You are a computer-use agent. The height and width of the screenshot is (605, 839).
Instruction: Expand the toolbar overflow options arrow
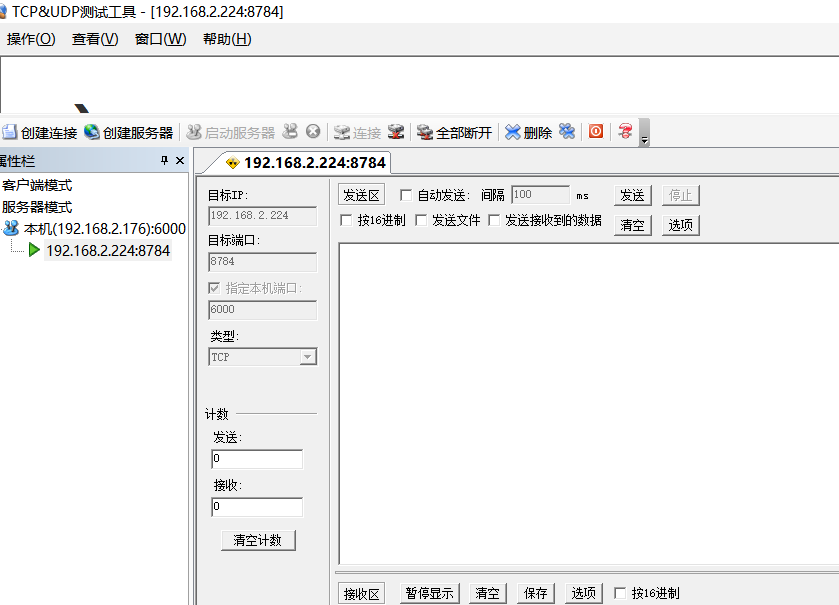tap(644, 135)
